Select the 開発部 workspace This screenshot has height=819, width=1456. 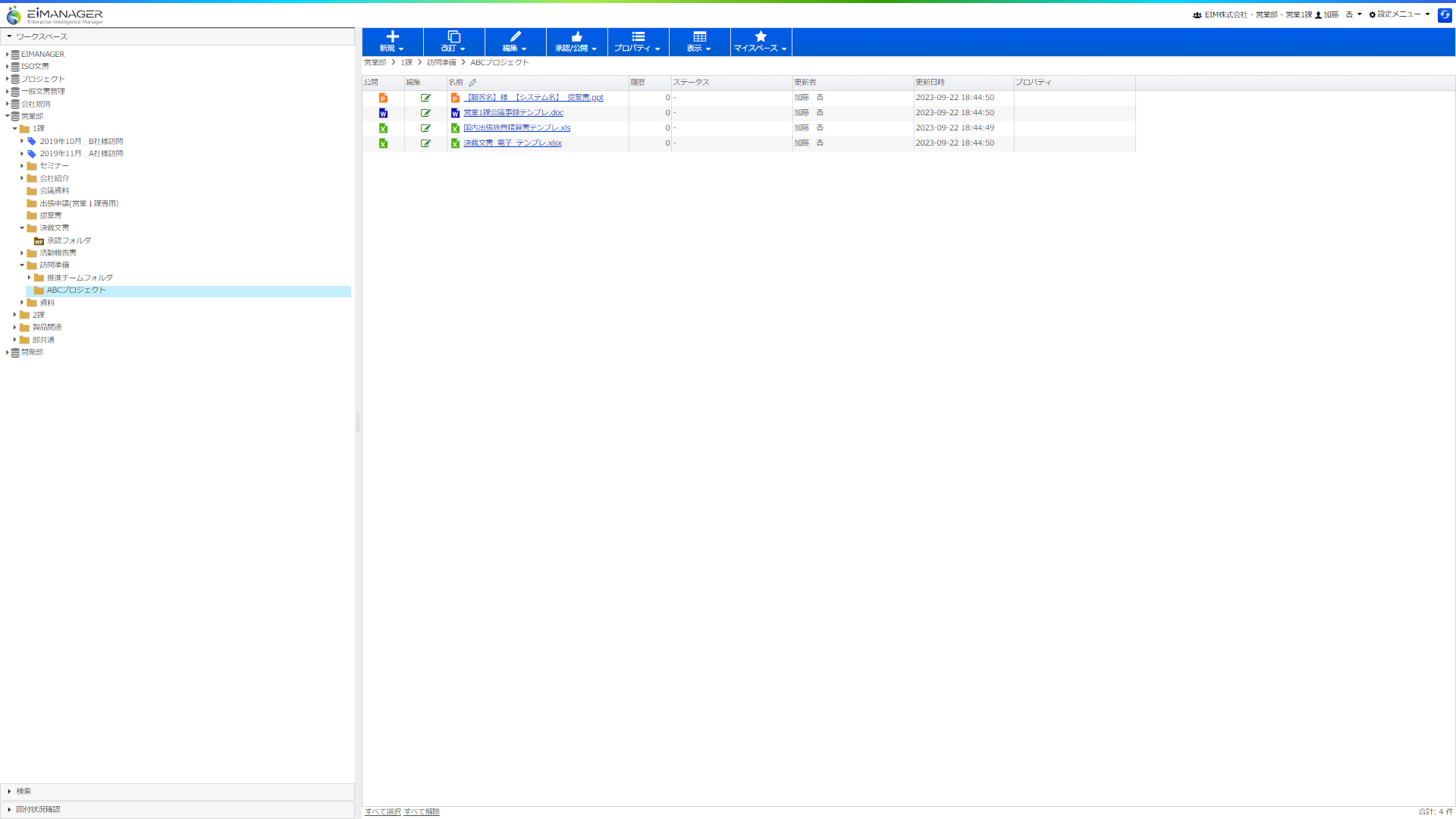[32, 352]
